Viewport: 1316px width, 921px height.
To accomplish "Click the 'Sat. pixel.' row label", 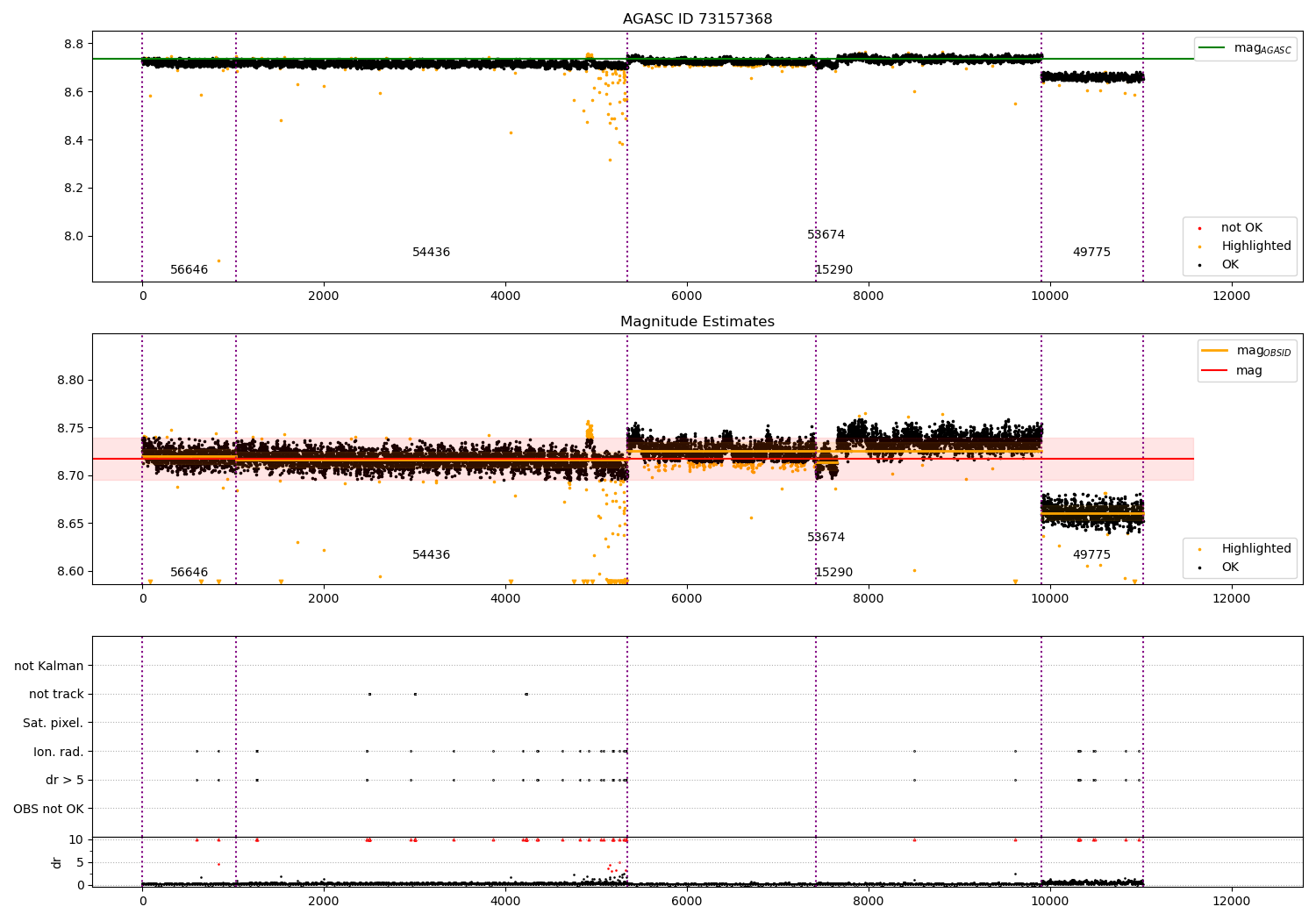I will pyautogui.click(x=54, y=724).
